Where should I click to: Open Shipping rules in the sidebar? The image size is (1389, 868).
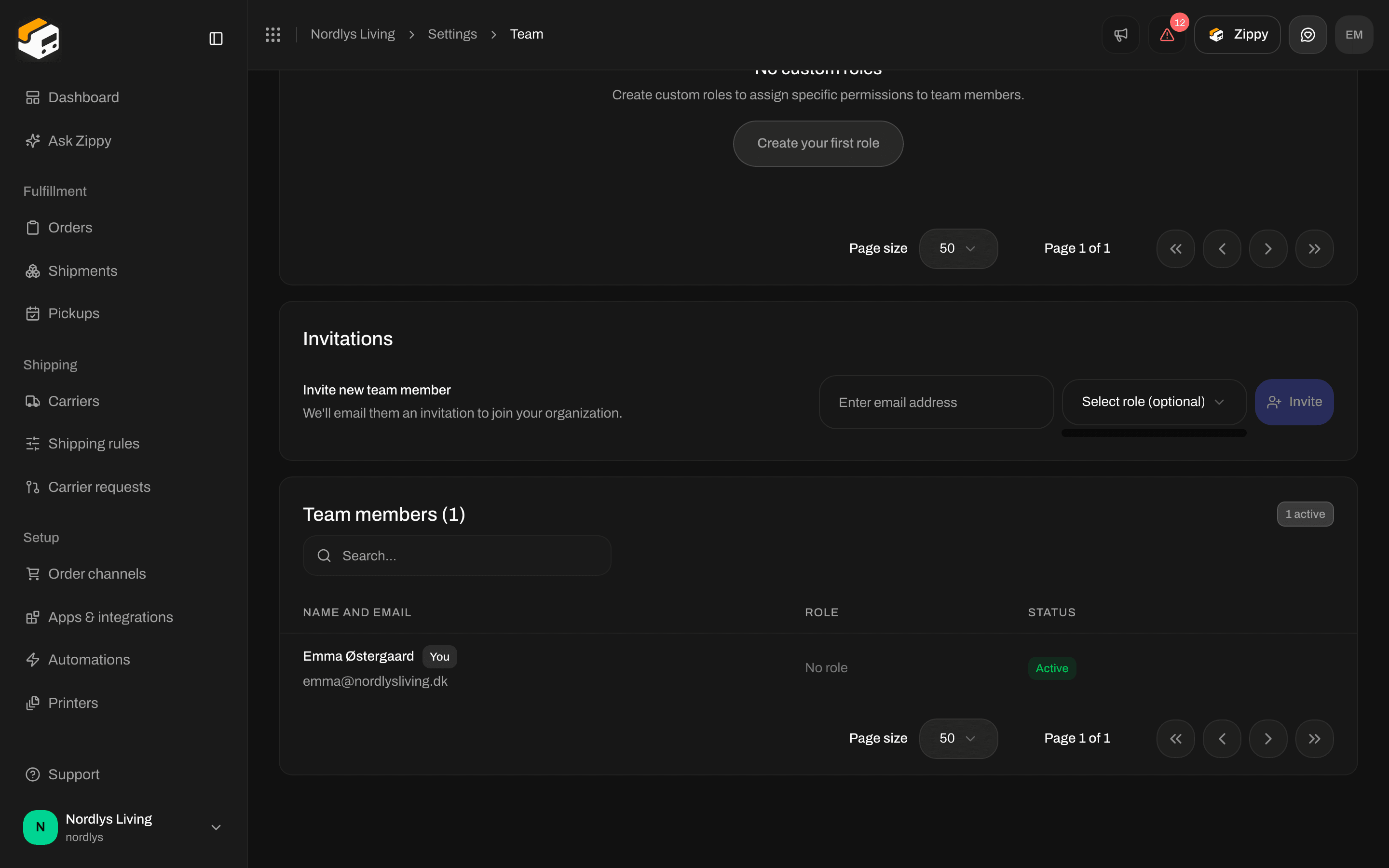(123, 444)
